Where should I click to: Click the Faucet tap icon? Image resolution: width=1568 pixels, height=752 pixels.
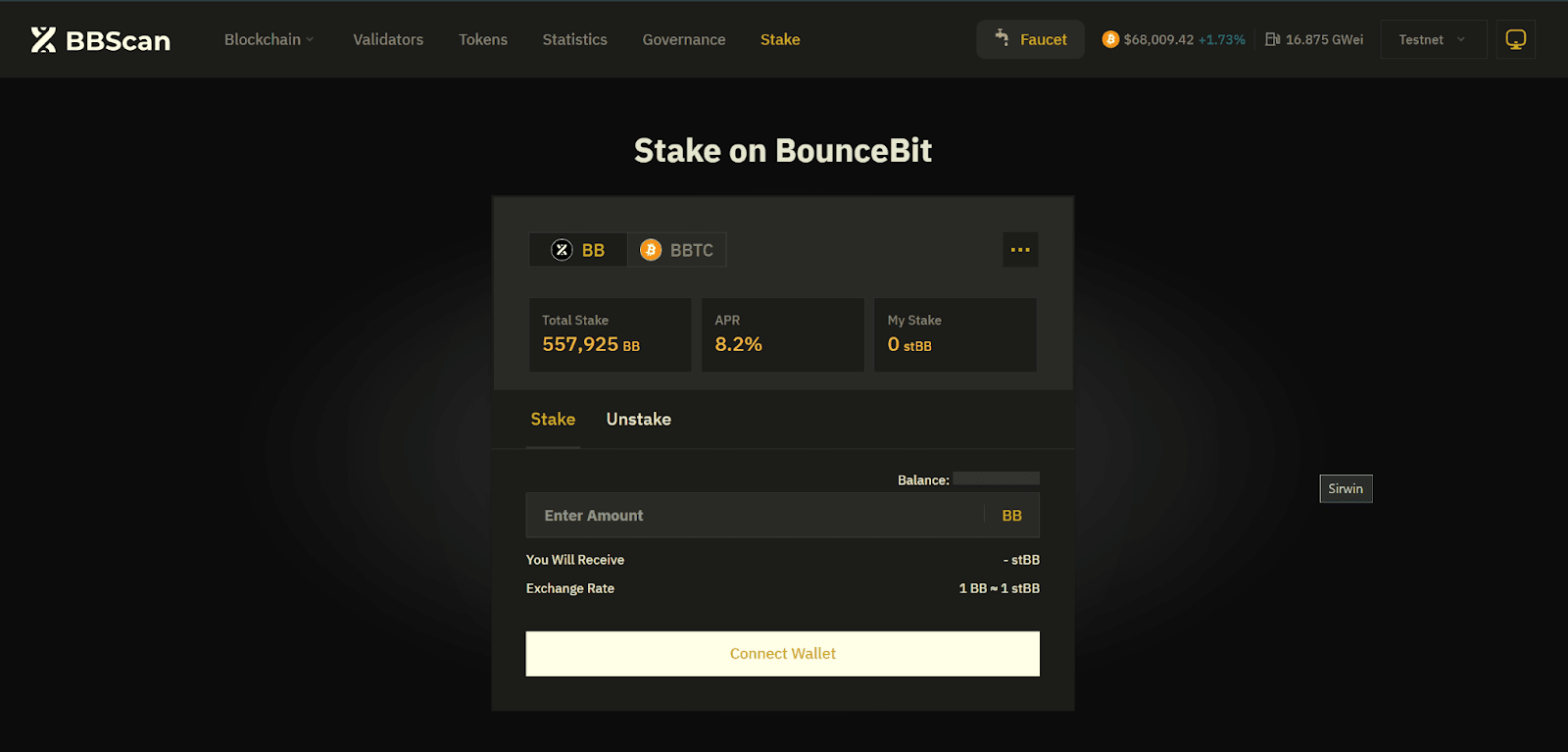[1002, 37]
